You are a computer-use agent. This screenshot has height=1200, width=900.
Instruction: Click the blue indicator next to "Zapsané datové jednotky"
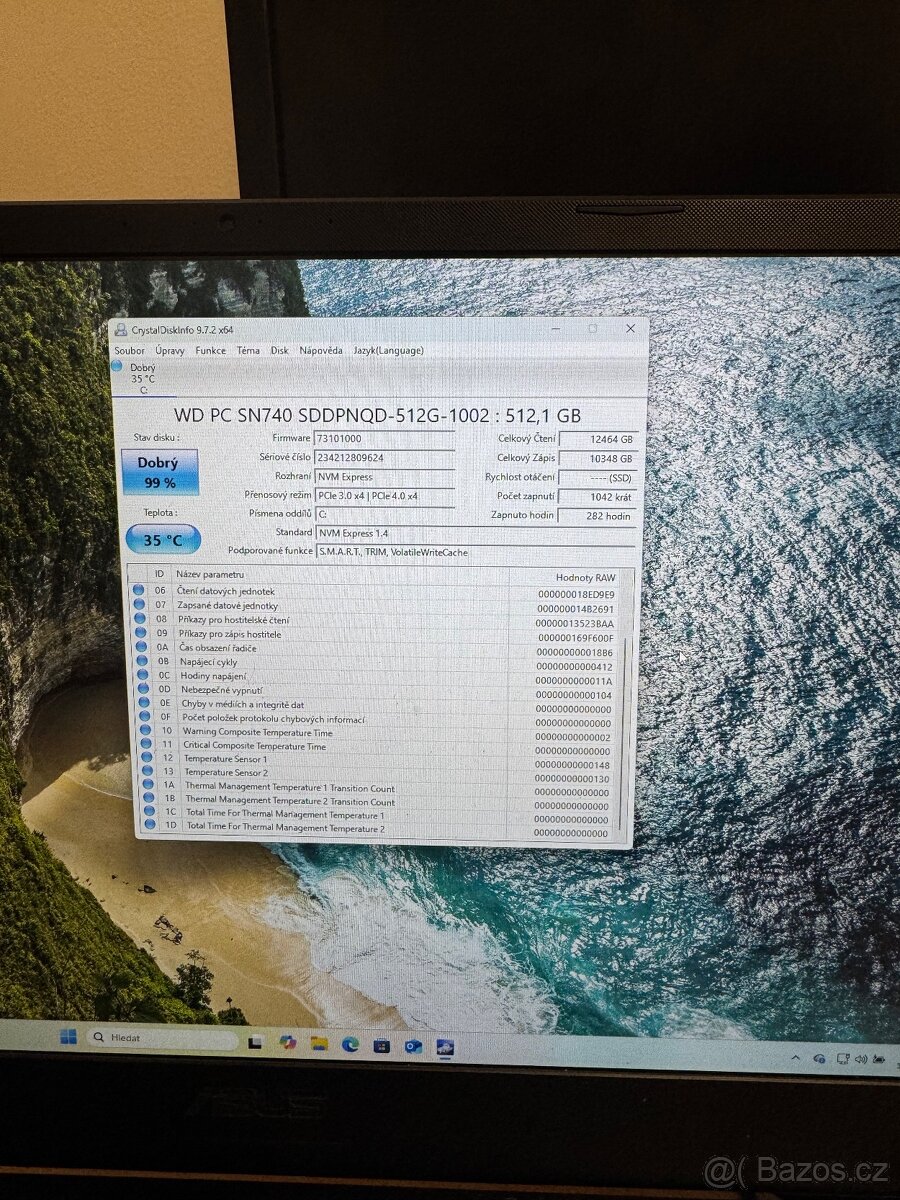[139, 605]
